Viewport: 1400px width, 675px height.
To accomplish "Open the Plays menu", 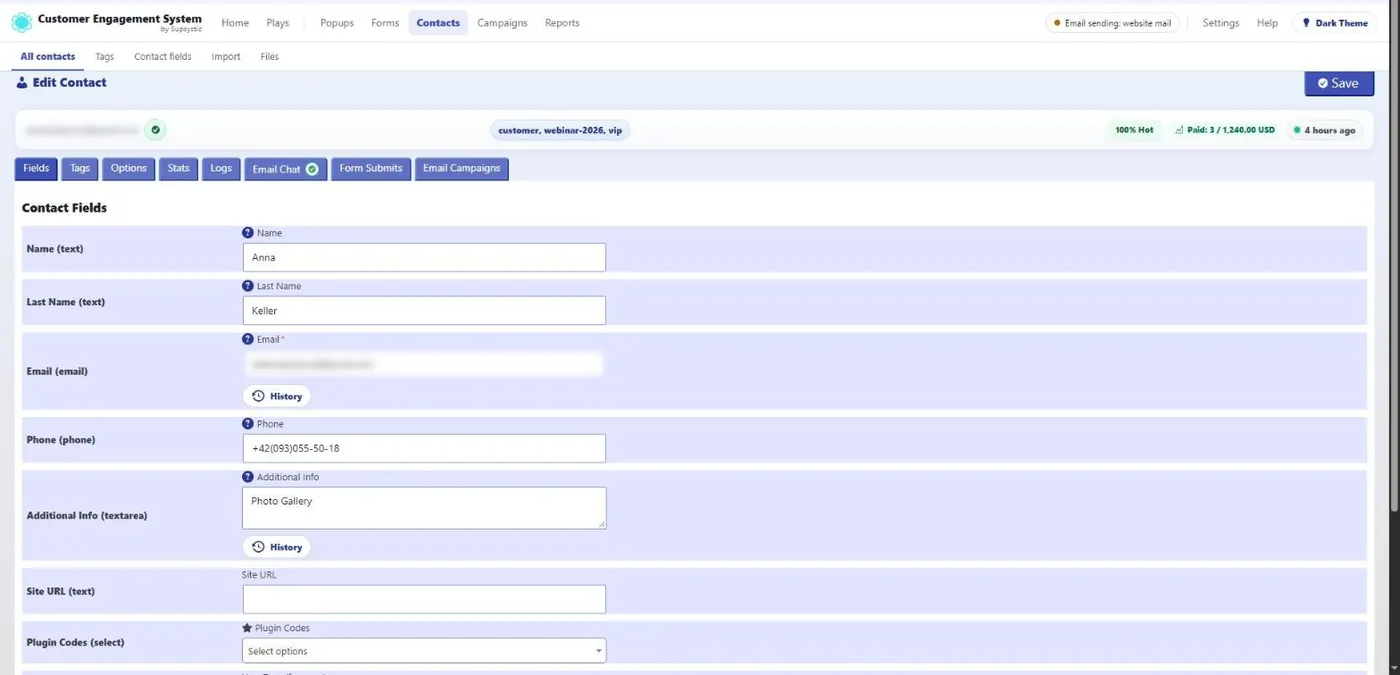I will pyautogui.click(x=278, y=23).
